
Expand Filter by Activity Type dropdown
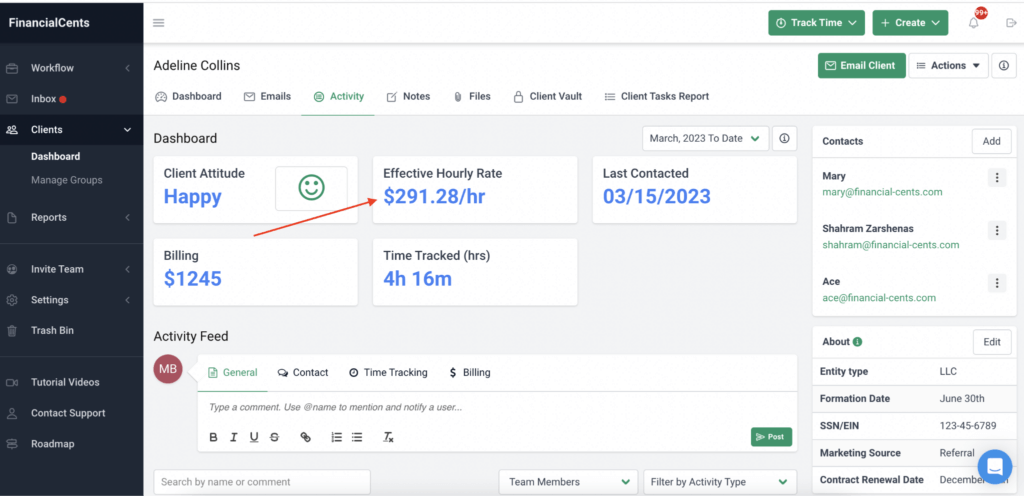tap(719, 482)
